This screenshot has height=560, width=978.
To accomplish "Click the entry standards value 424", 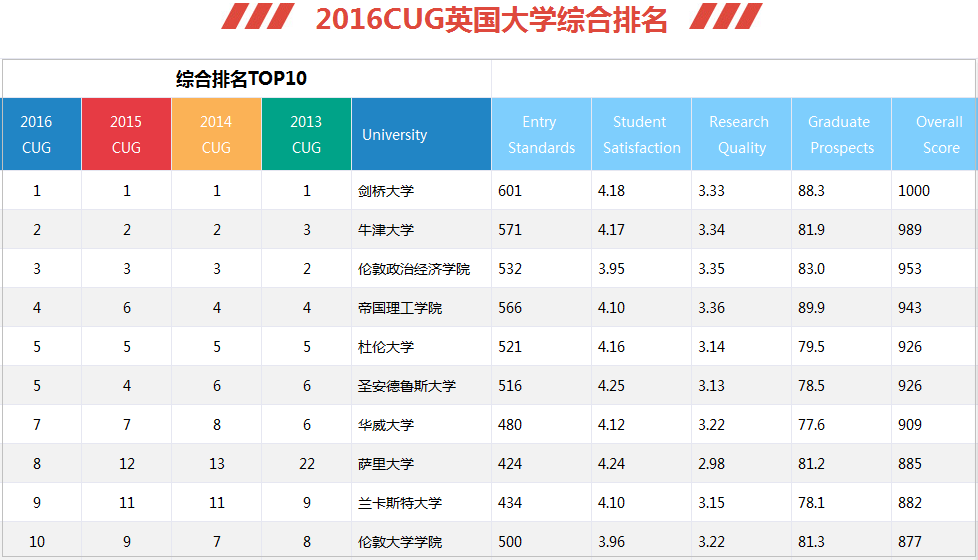I will pos(510,463).
